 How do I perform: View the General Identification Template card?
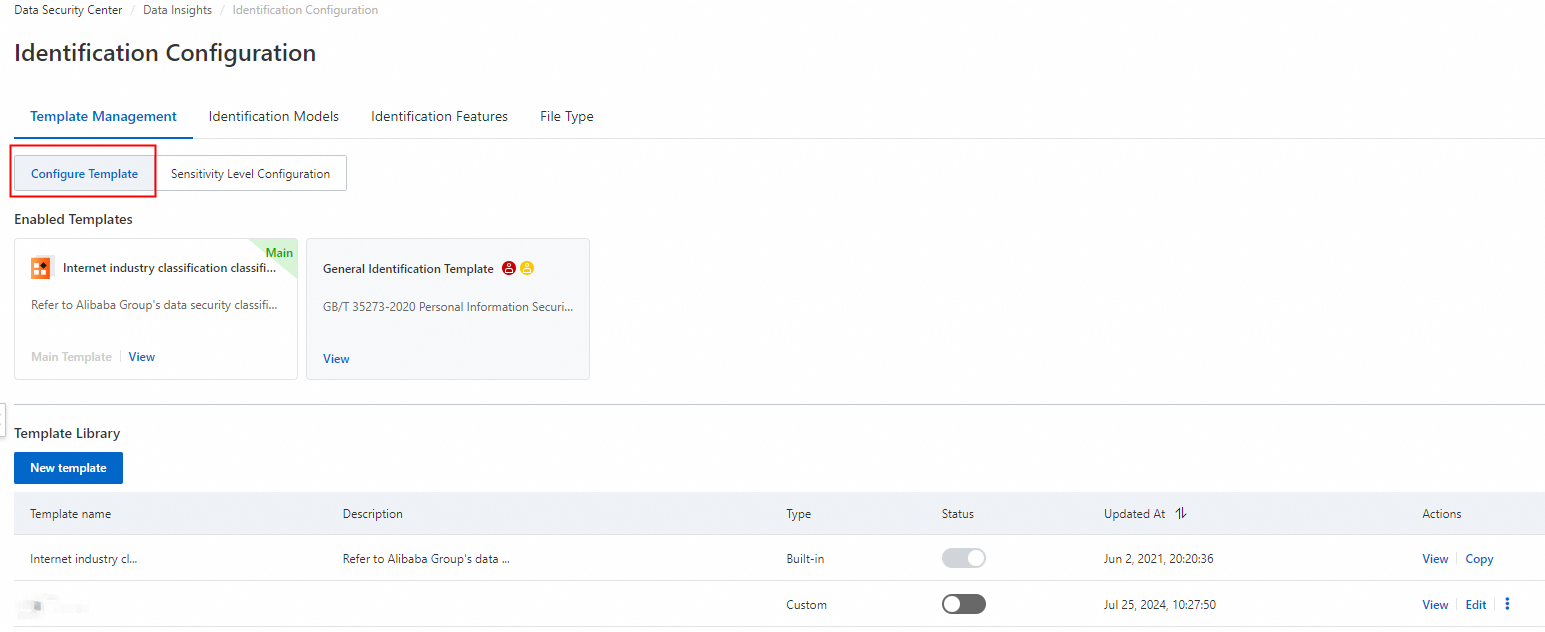coord(336,359)
